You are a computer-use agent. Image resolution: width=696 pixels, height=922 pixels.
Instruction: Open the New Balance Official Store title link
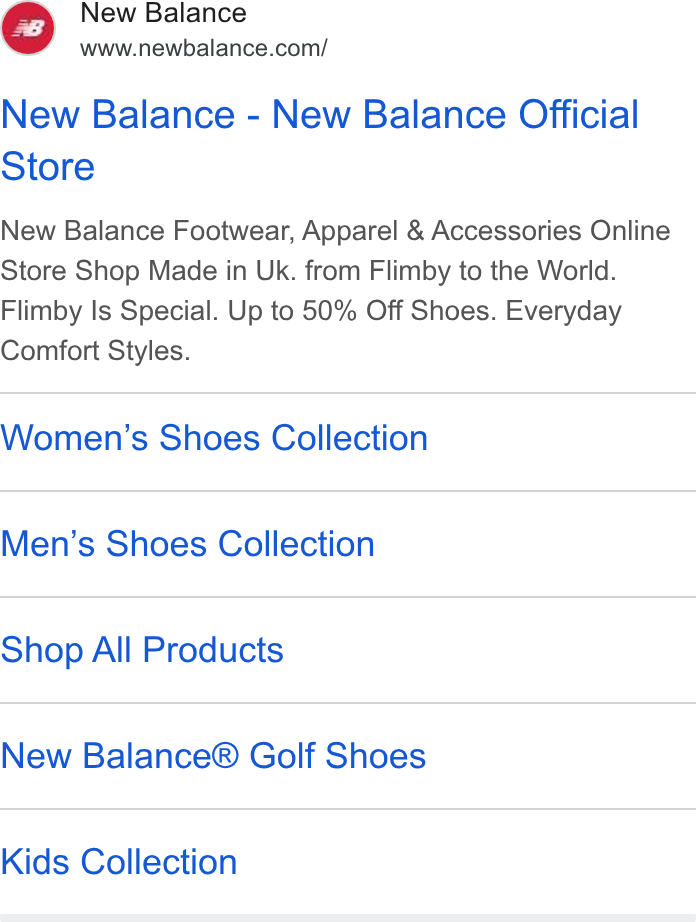(x=320, y=140)
